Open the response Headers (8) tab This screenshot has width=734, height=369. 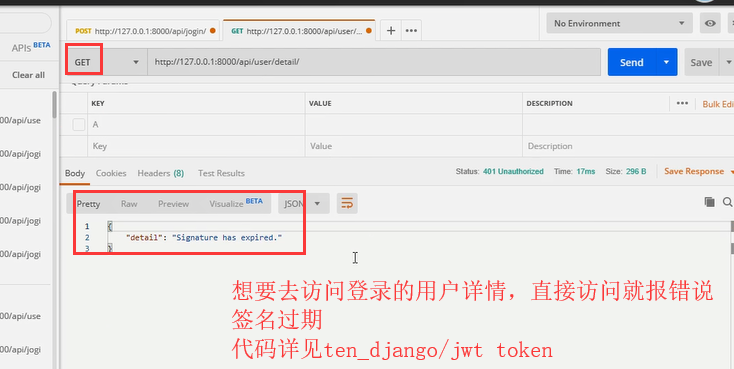tap(161, 173)
